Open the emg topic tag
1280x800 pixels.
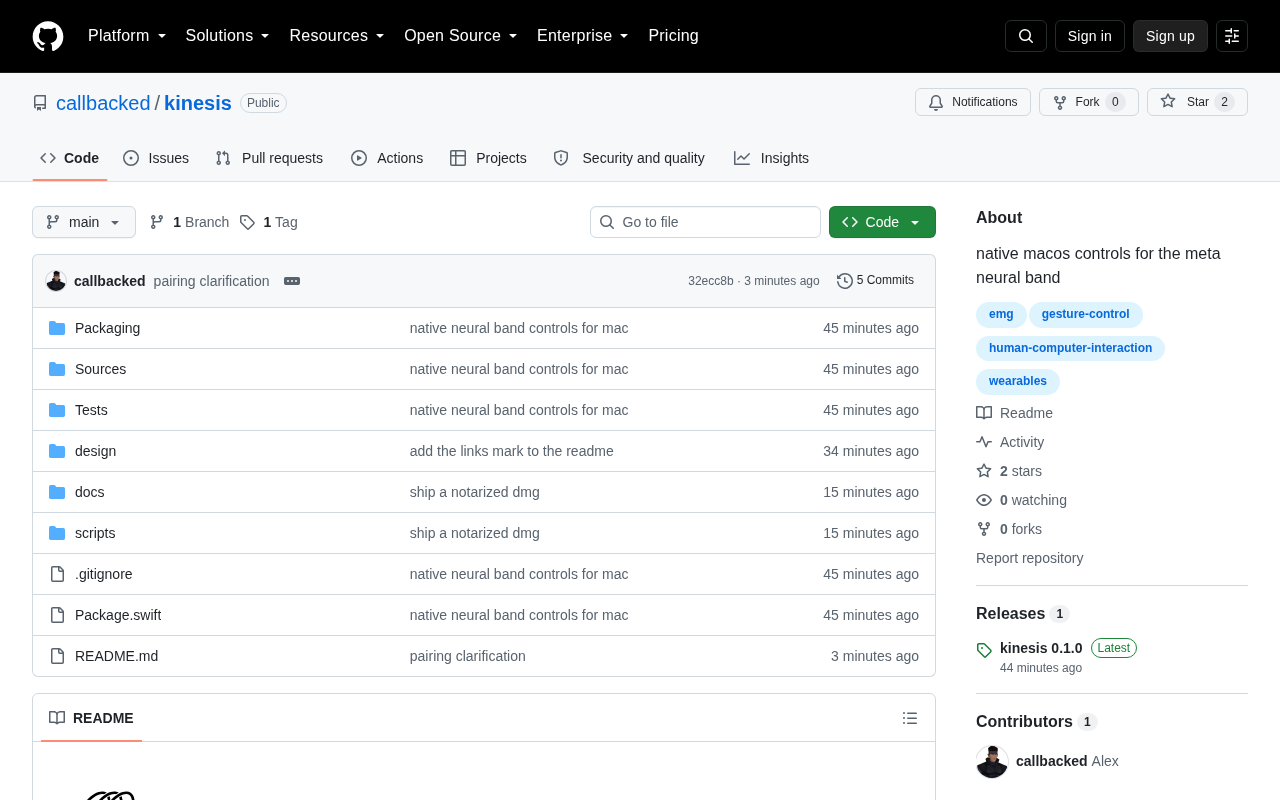(1001, 315)
